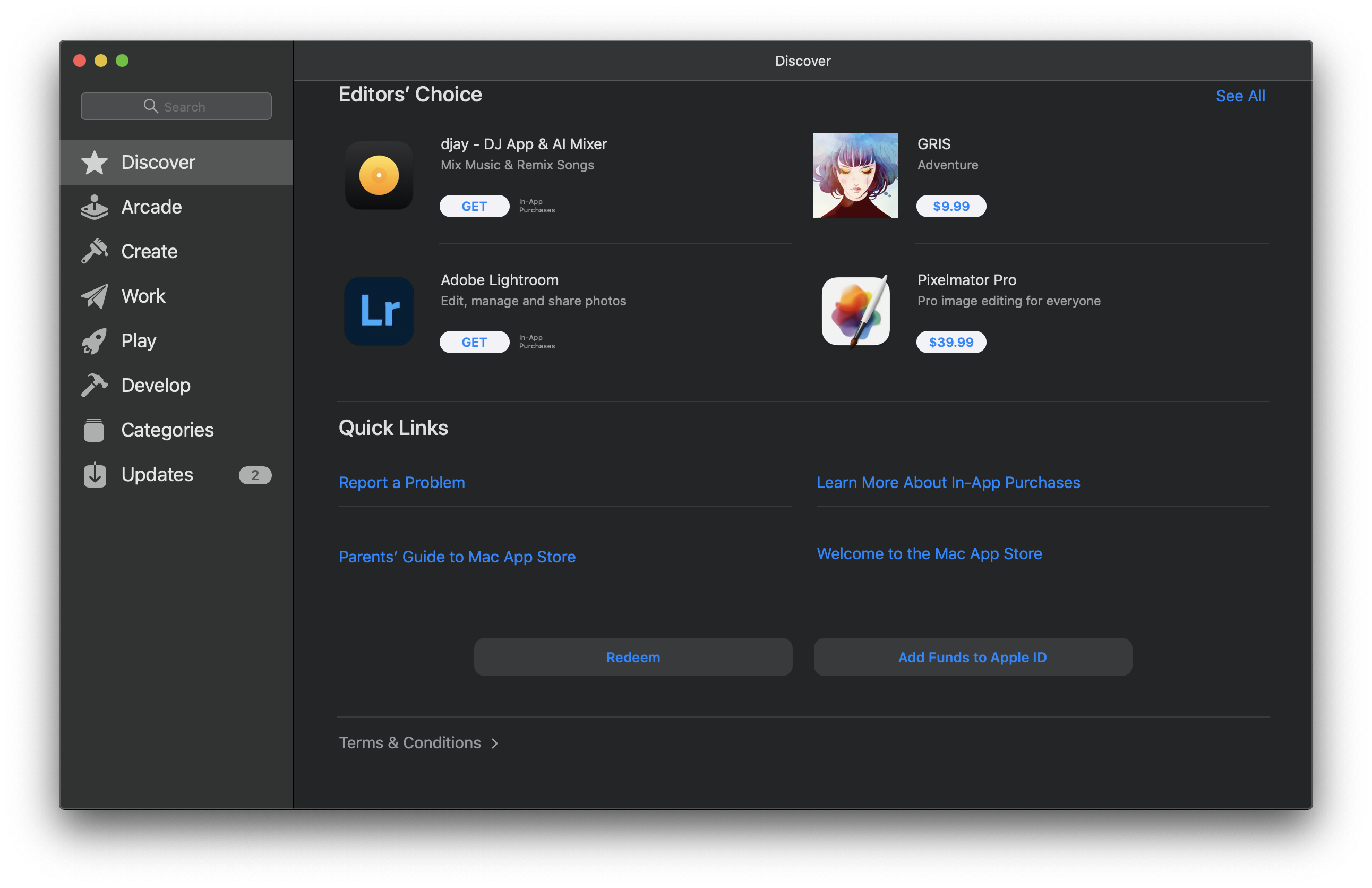The image size is (1372, 888).
Task: Open Report a Problem link
Action: coord(402,483)
